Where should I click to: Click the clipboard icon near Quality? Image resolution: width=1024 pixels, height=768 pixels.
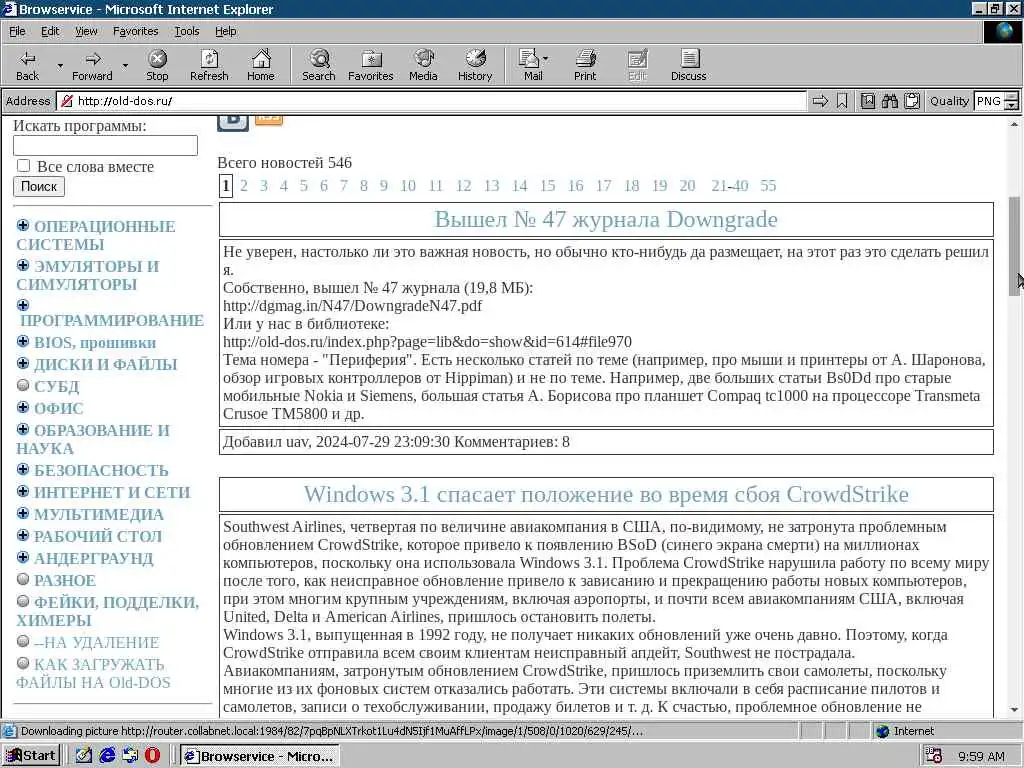coord(912,101)
